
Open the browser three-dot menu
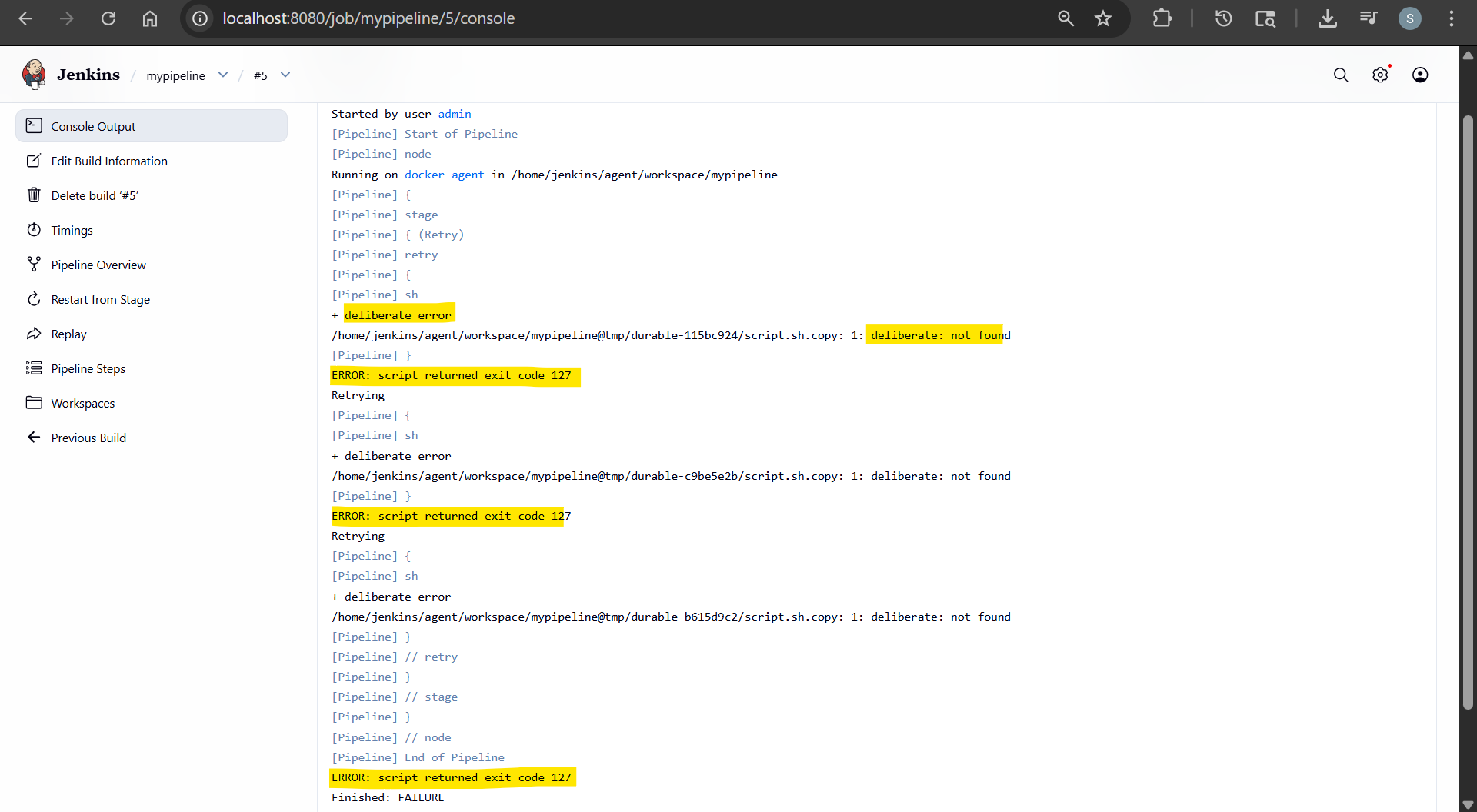[1452, 18]
